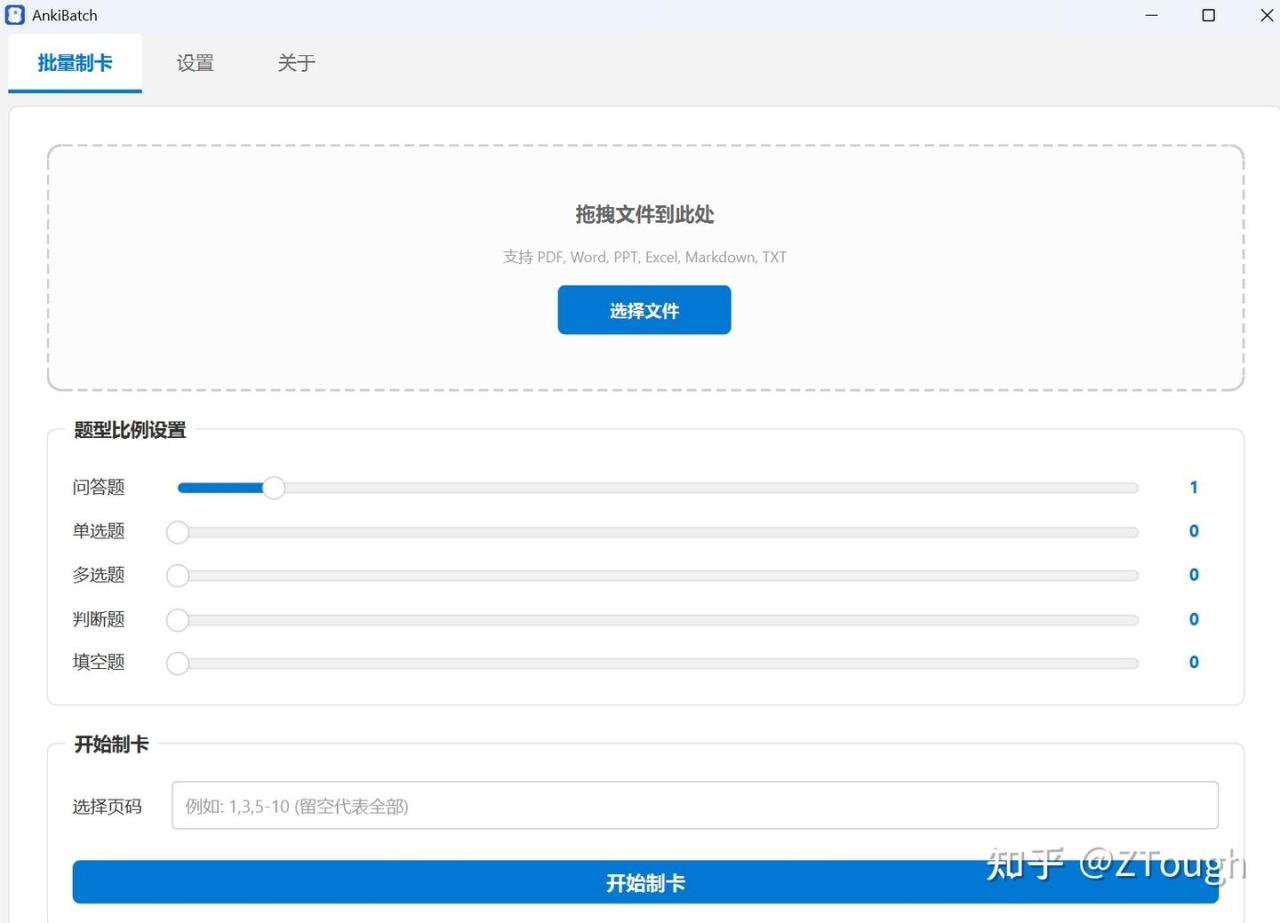Click the 填空题 ratio value 0

(x=1193, y=662)
